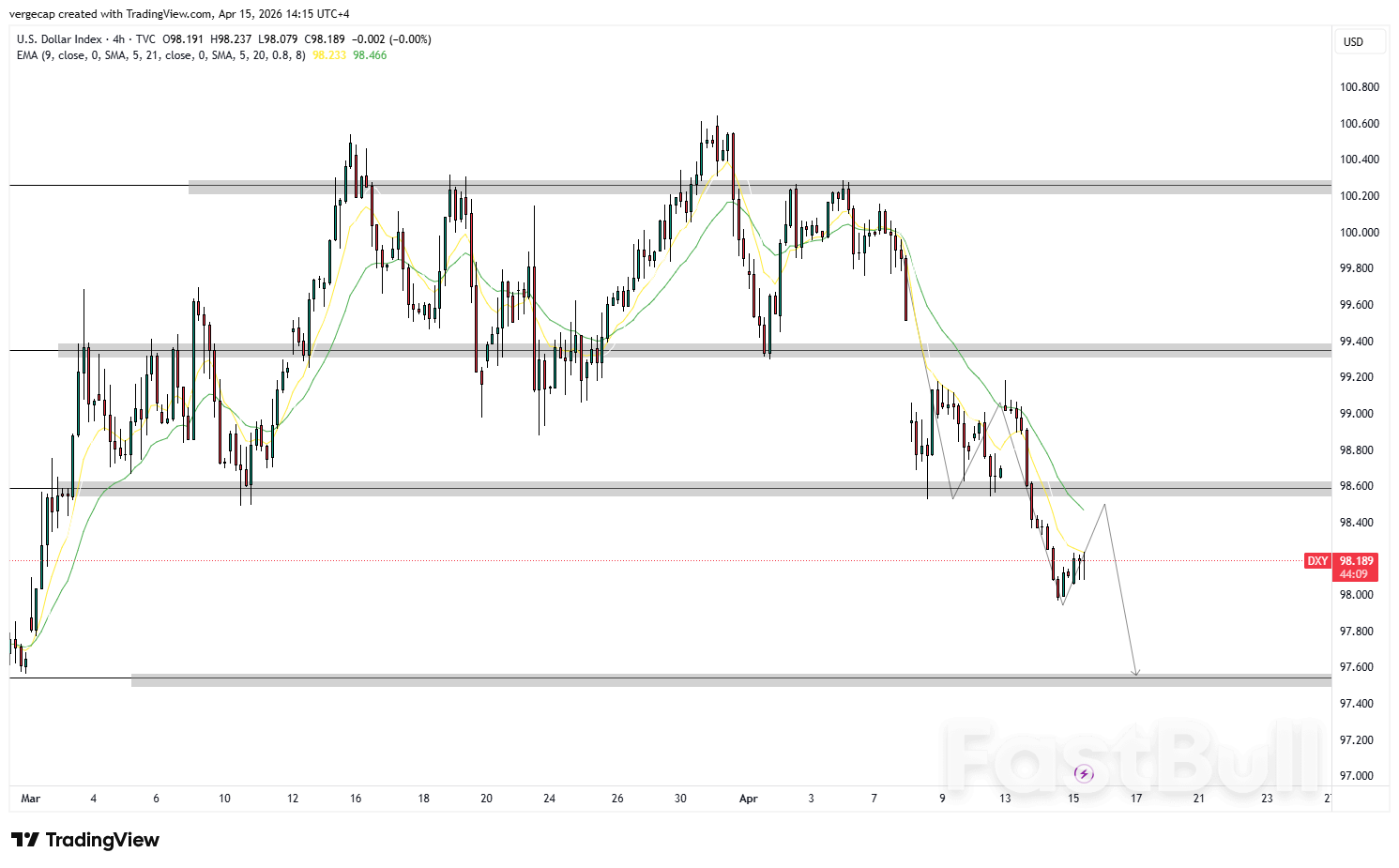Open the USD currency selector
The height and width of the screenshot is (868, 1399).
click(x=1359, y=42)
